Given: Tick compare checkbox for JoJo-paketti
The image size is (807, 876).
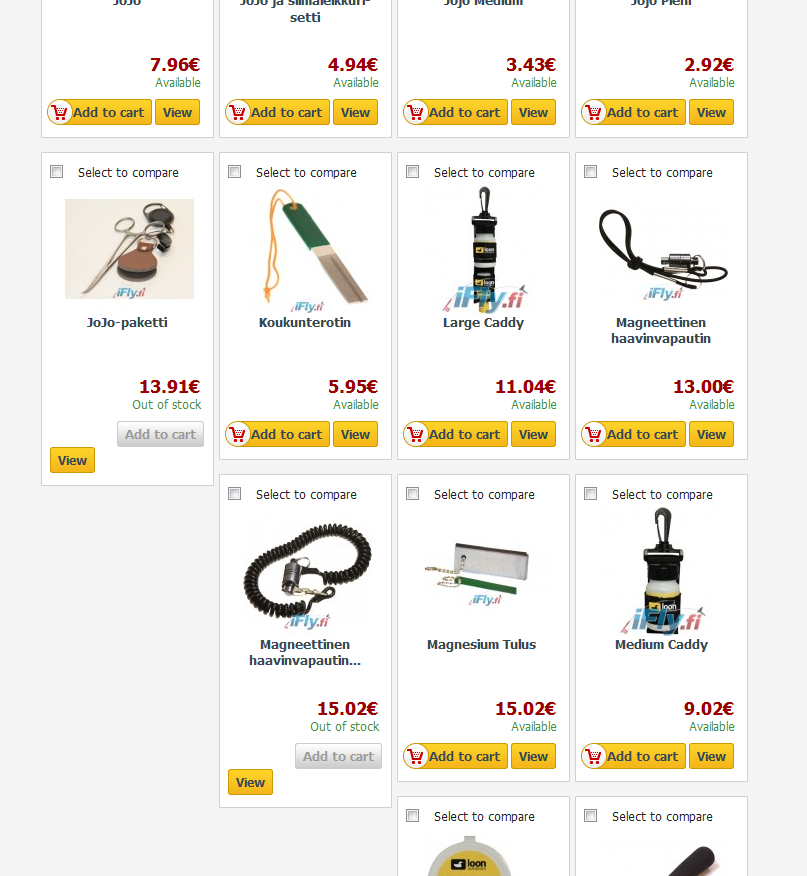Looking at the screenshot, I should tap(56, 172).
